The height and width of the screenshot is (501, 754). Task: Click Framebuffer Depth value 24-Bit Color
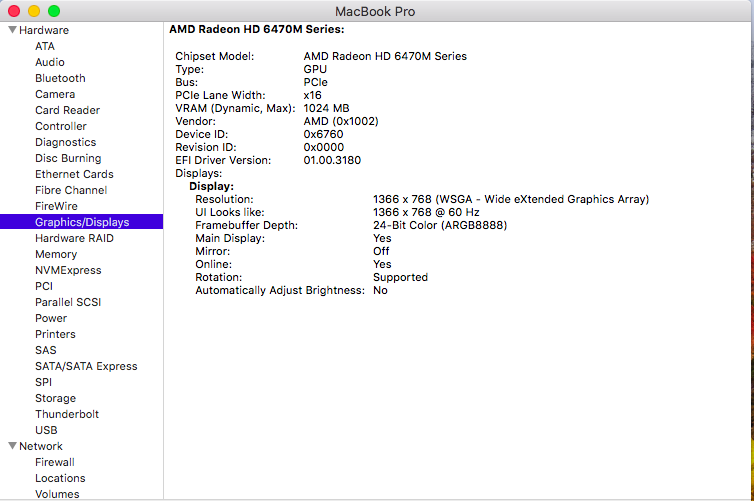(x=440, y=225)
